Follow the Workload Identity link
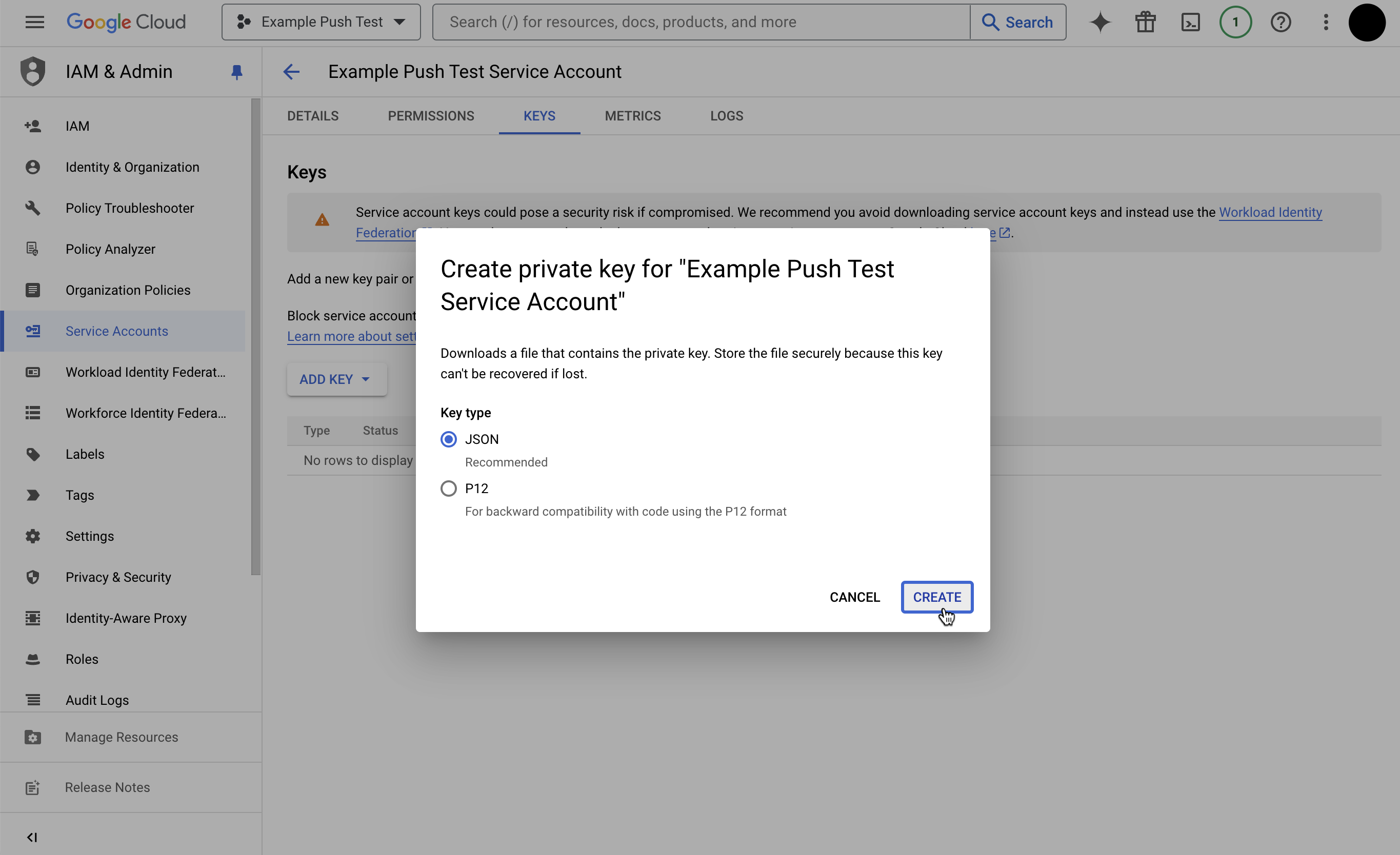This screenshot has width=1400, height=855. click(x=1270, y=213)
